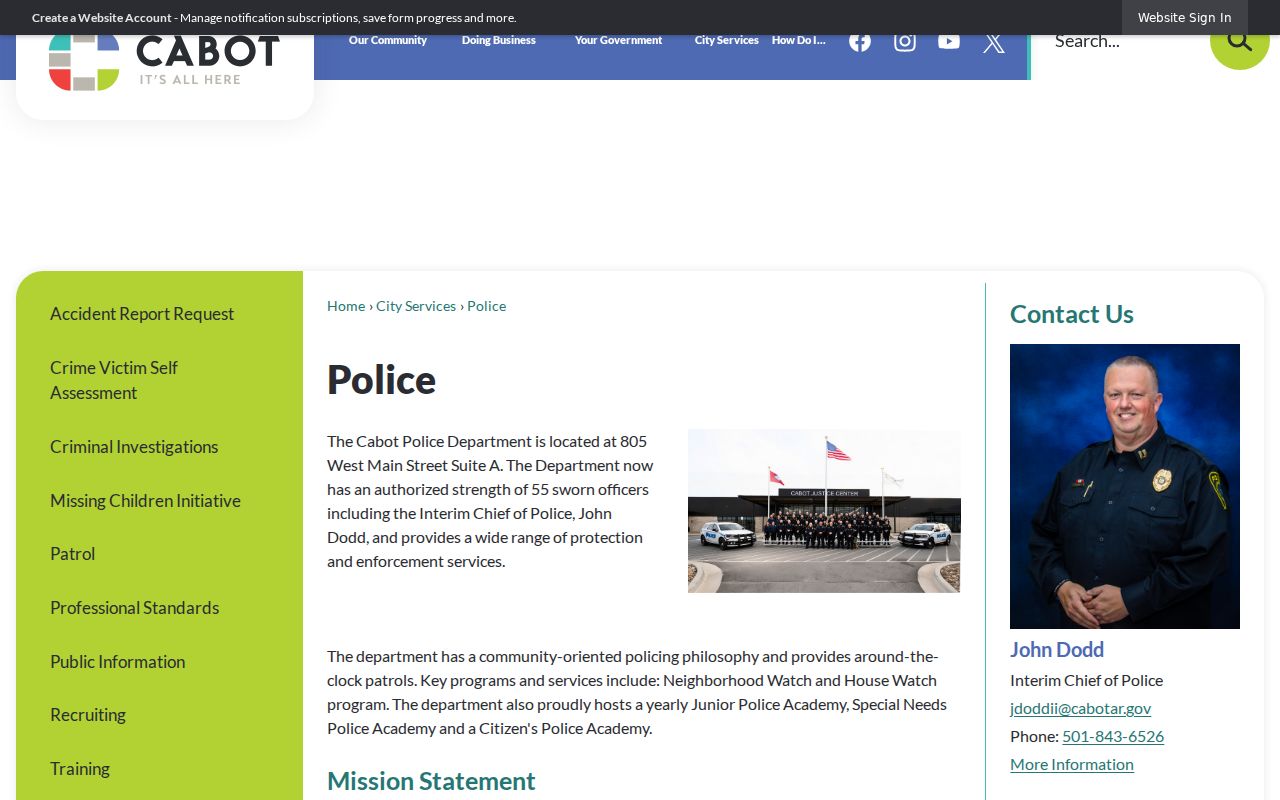
Task: Open Accident Report Request sidebar item
Action: (x=142, y=314)
